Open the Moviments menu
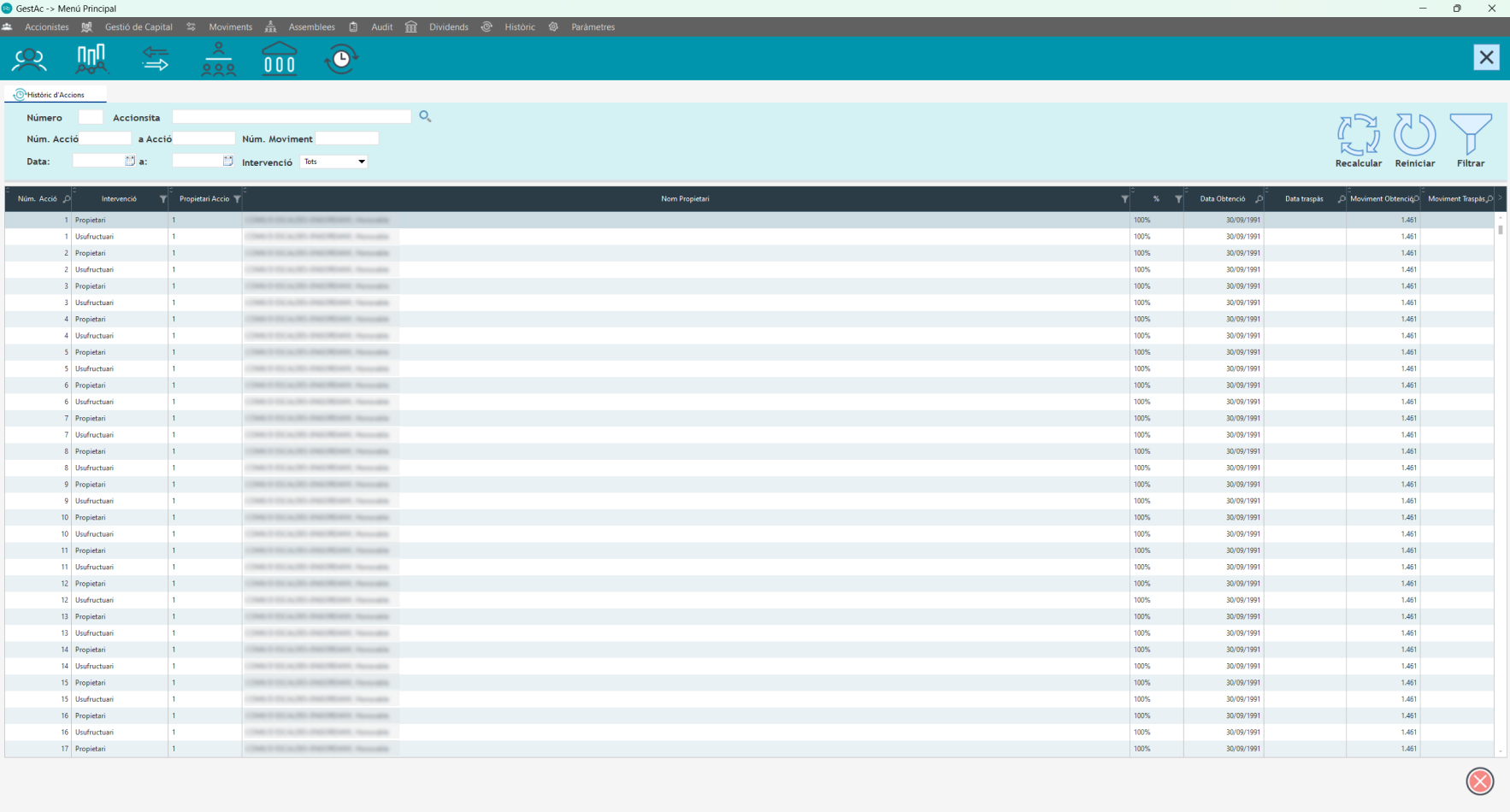The width and height of the screenshot is (1510, 812). click(230, 27)
